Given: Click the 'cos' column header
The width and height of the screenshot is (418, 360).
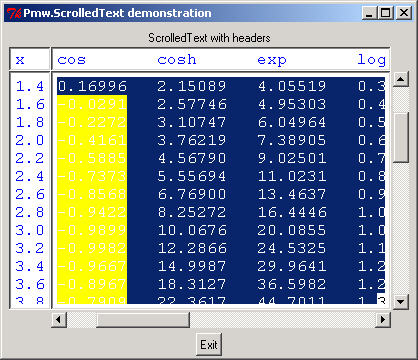Looking at the screenshot, I should [x=71, y=60].
